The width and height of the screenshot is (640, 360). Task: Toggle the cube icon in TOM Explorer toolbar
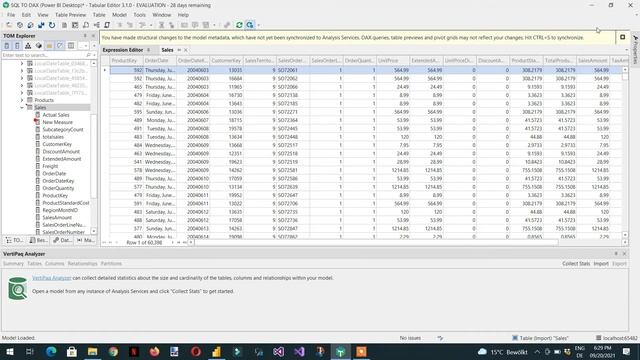[x=38, y=46]
